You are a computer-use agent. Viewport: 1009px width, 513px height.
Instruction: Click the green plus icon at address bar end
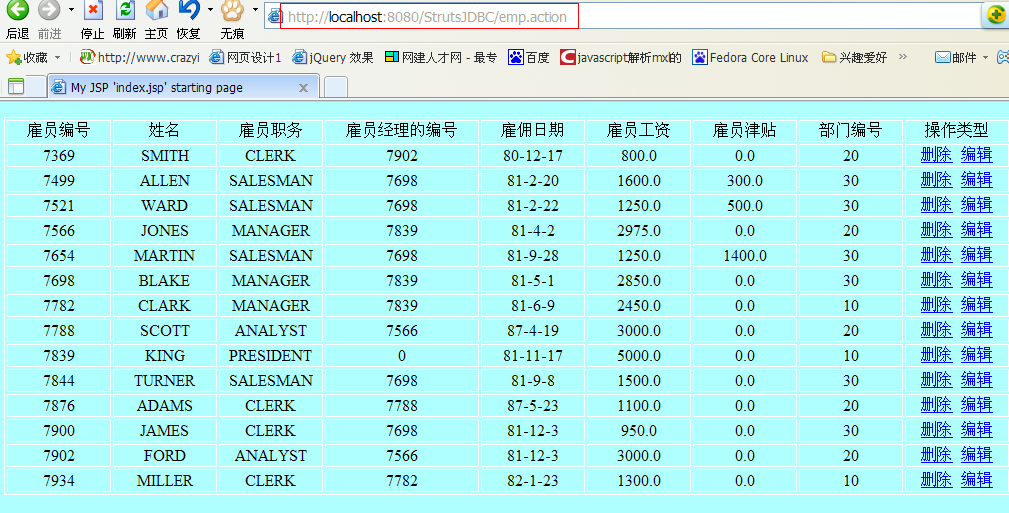[x=996, y=16]
